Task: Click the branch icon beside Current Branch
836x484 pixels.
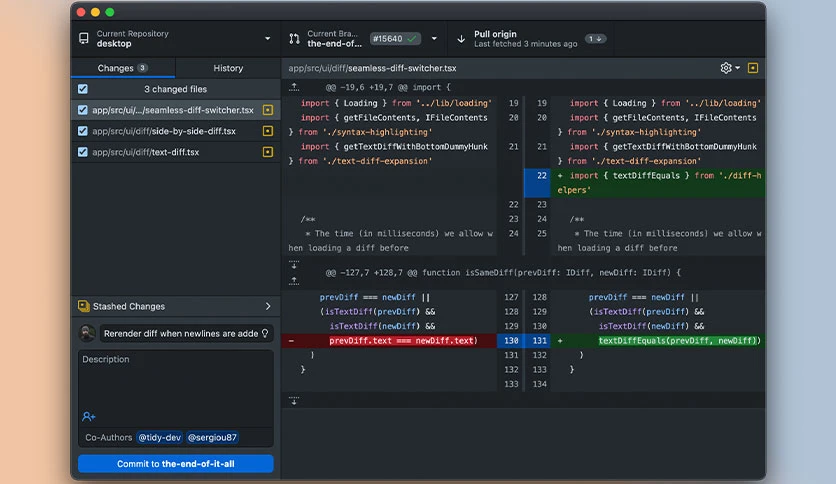Action: 294,38
